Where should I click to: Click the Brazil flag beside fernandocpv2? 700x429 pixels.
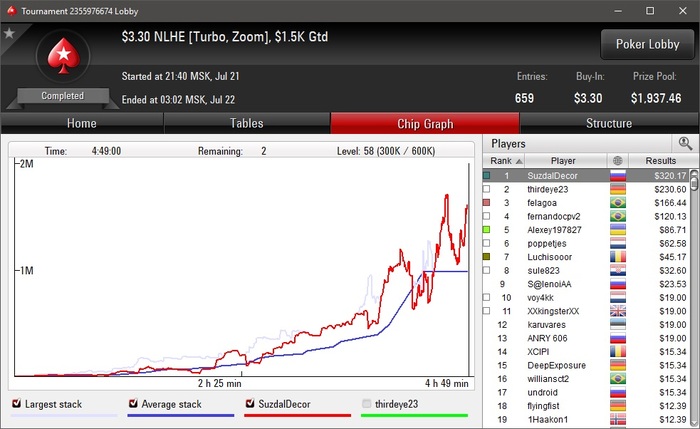(618, 217)
